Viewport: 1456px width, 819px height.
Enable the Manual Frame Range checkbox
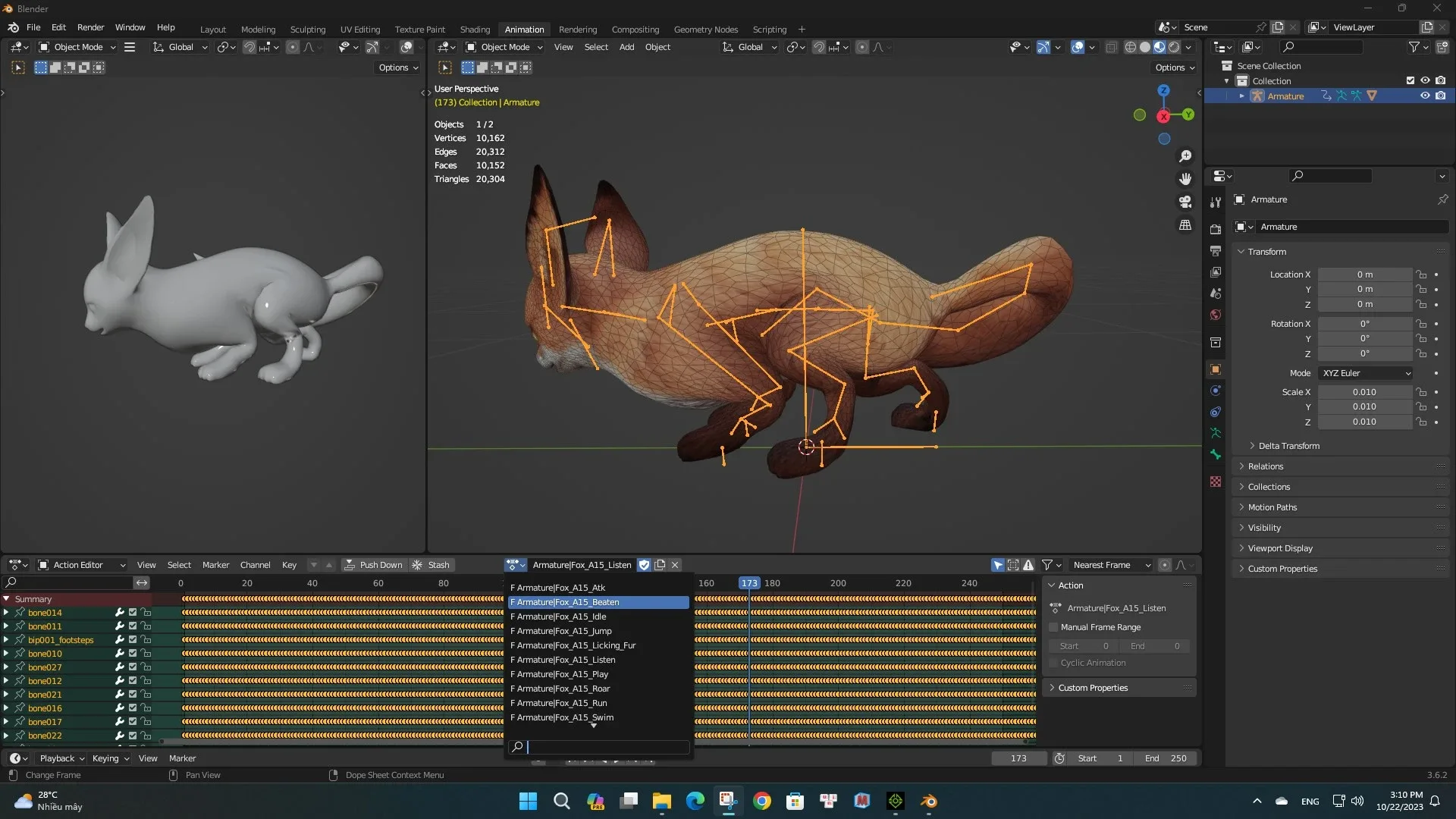pos(1053,627)
